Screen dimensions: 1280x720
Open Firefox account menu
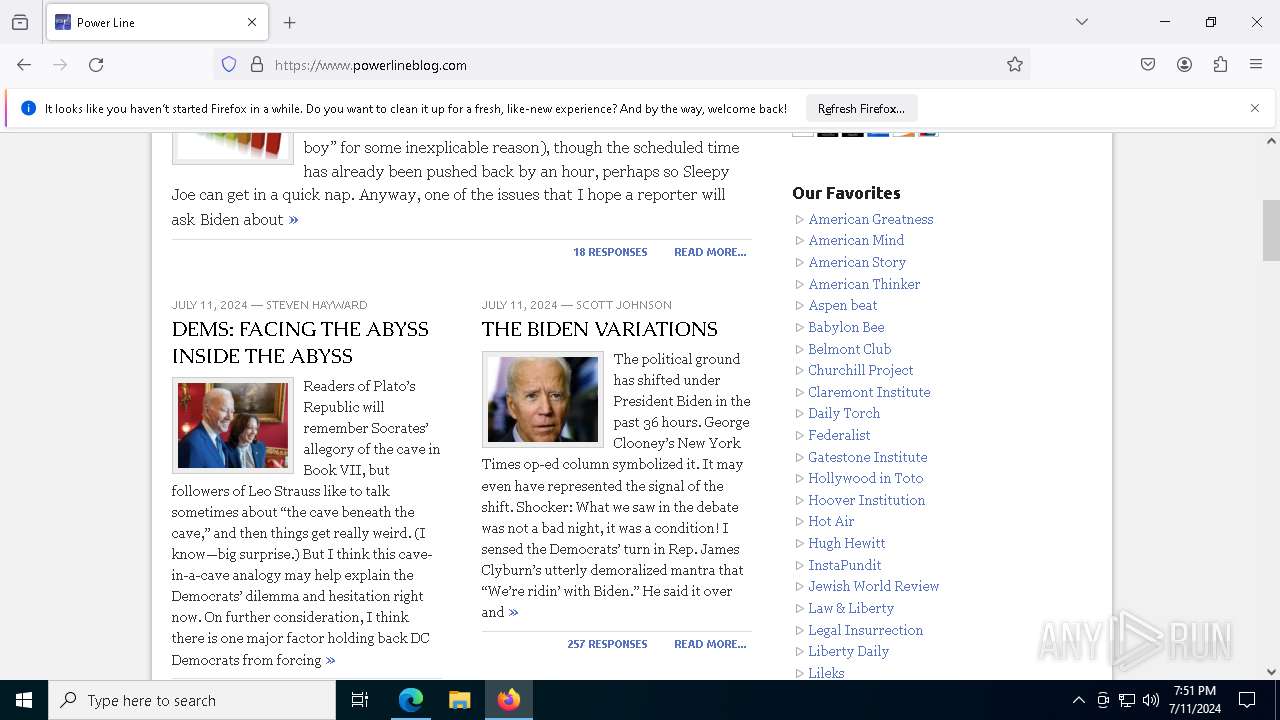[1184, 65]
